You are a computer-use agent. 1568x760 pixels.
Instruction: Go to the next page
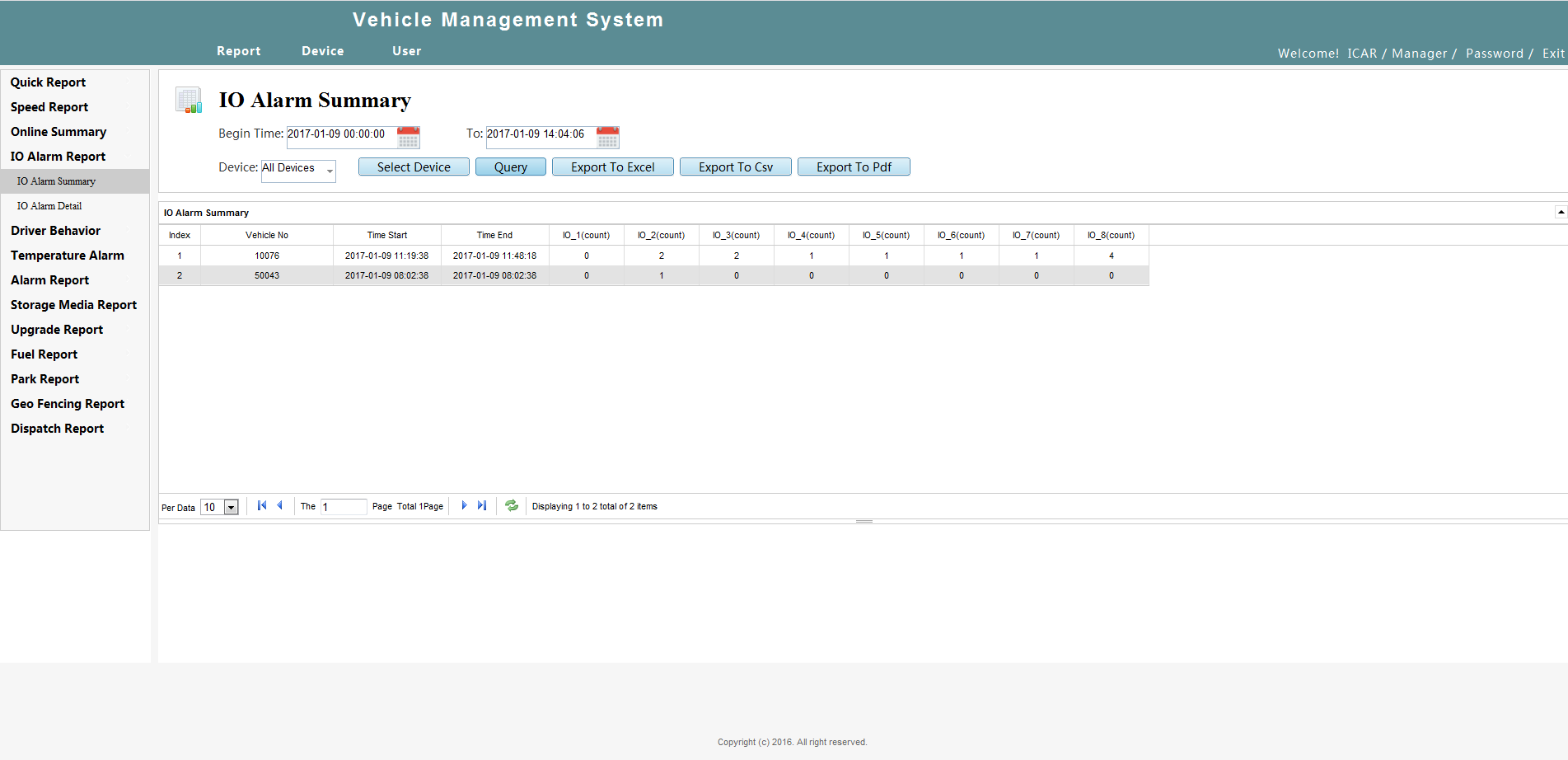(464, 505)
